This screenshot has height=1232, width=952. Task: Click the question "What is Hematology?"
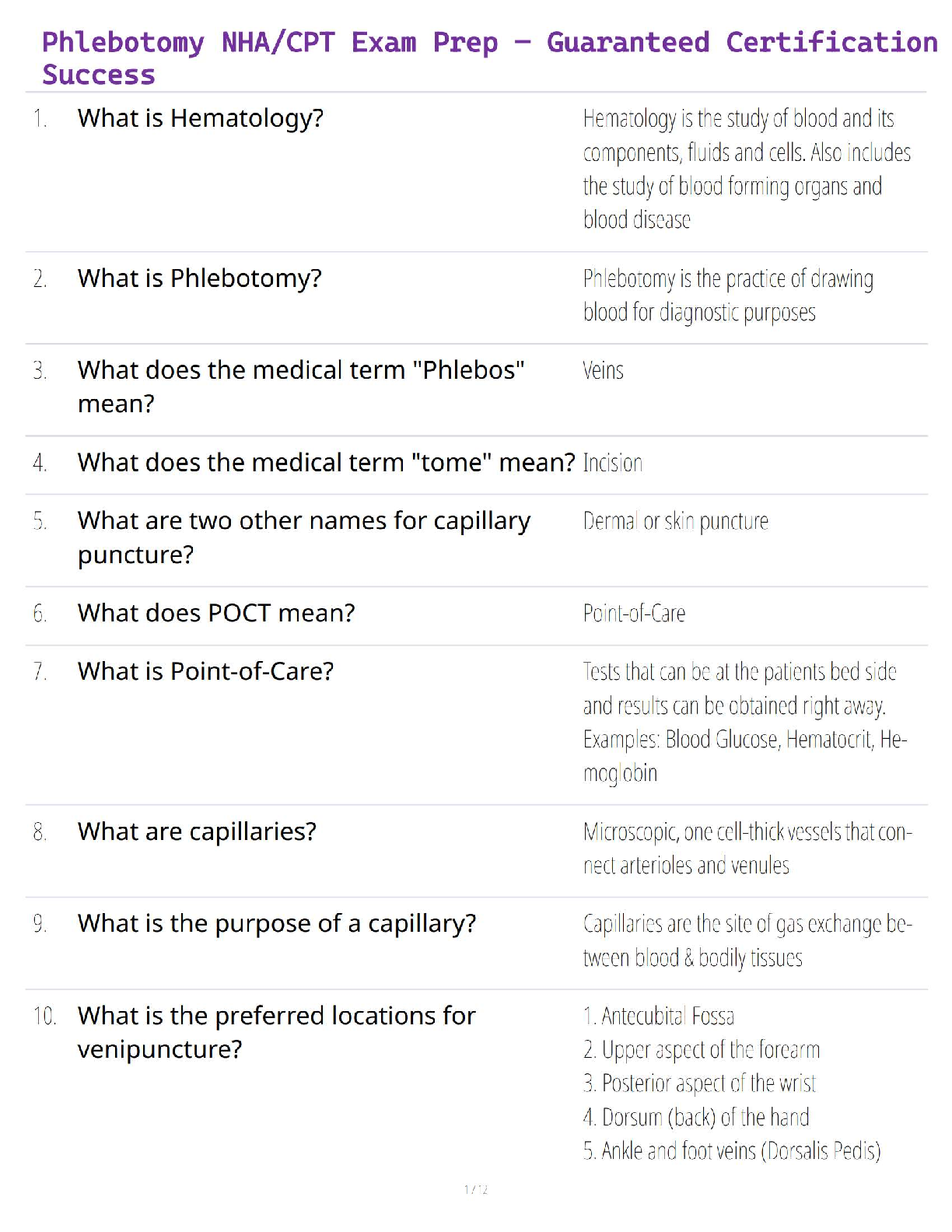(x=200, y=118)
